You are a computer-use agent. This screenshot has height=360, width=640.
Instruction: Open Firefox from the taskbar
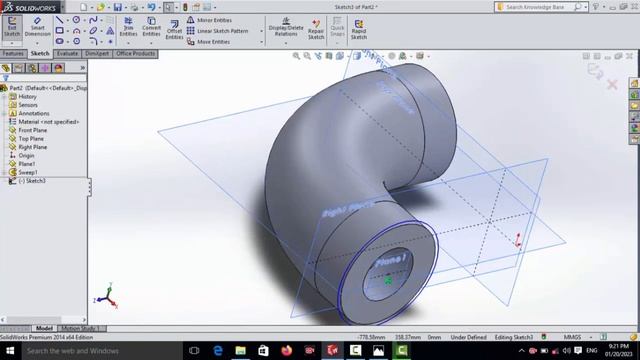(287, 351)
